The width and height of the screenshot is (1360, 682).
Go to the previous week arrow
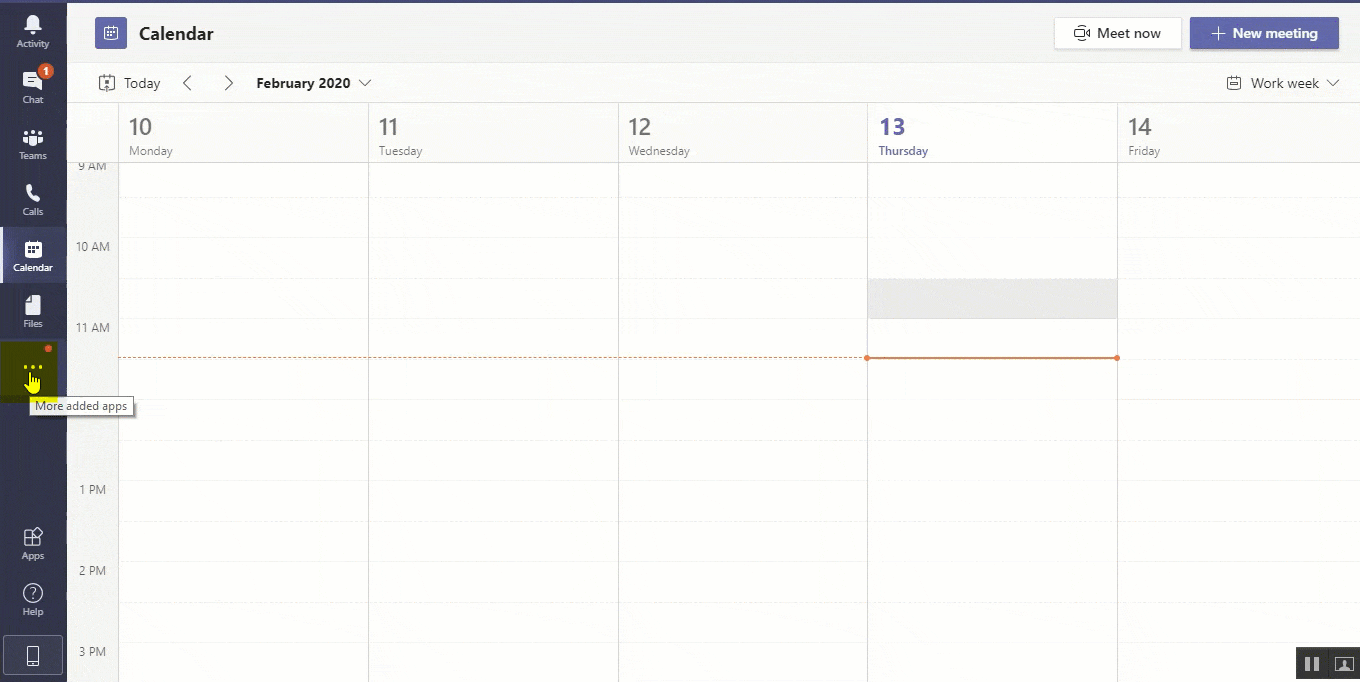tap(187, 83)
